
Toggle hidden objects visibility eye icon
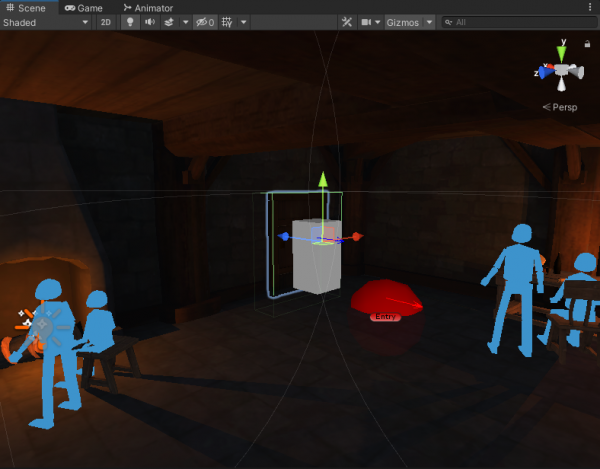tap(205, 23)
